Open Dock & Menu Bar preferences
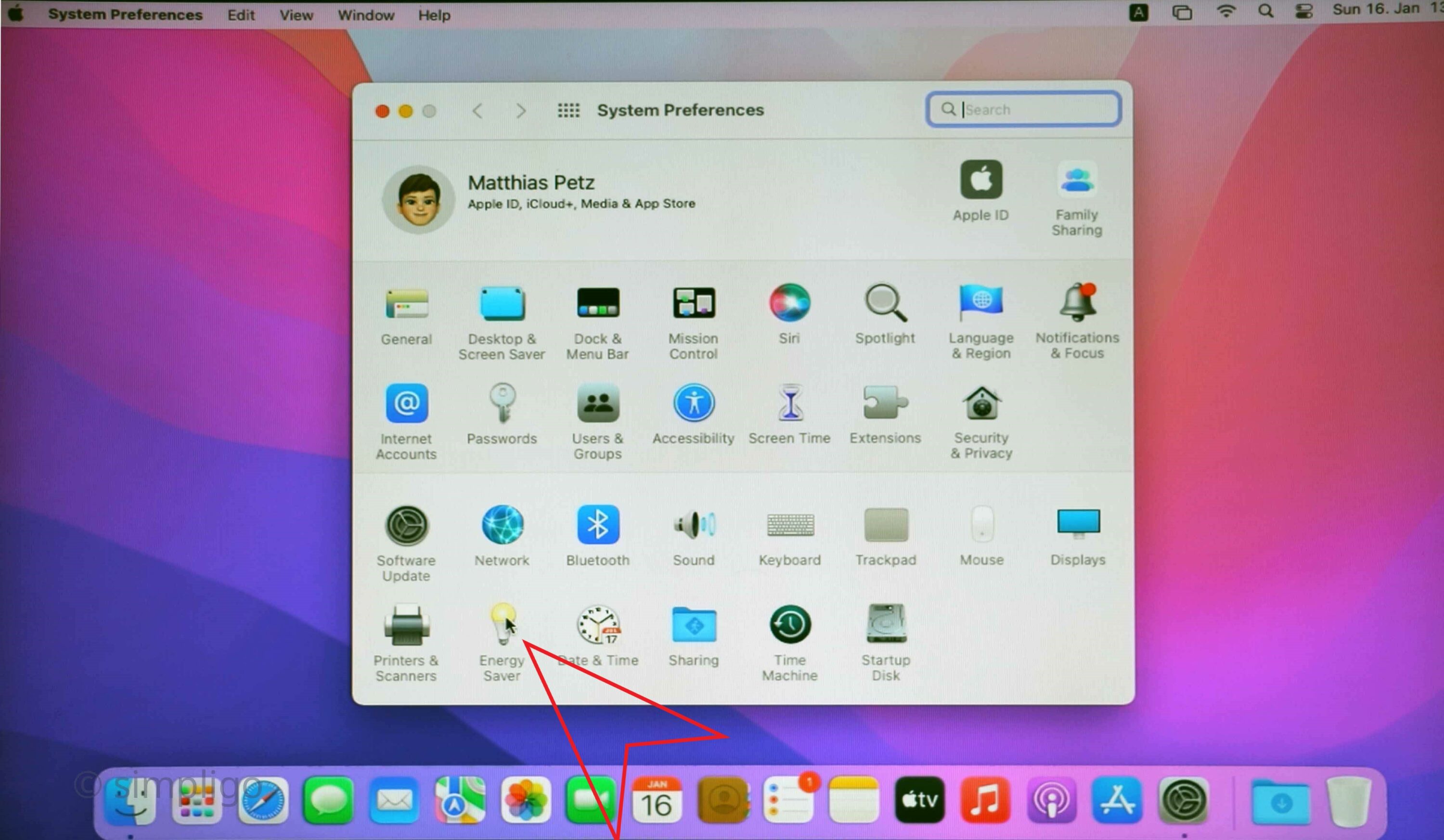 pos(598,303)
